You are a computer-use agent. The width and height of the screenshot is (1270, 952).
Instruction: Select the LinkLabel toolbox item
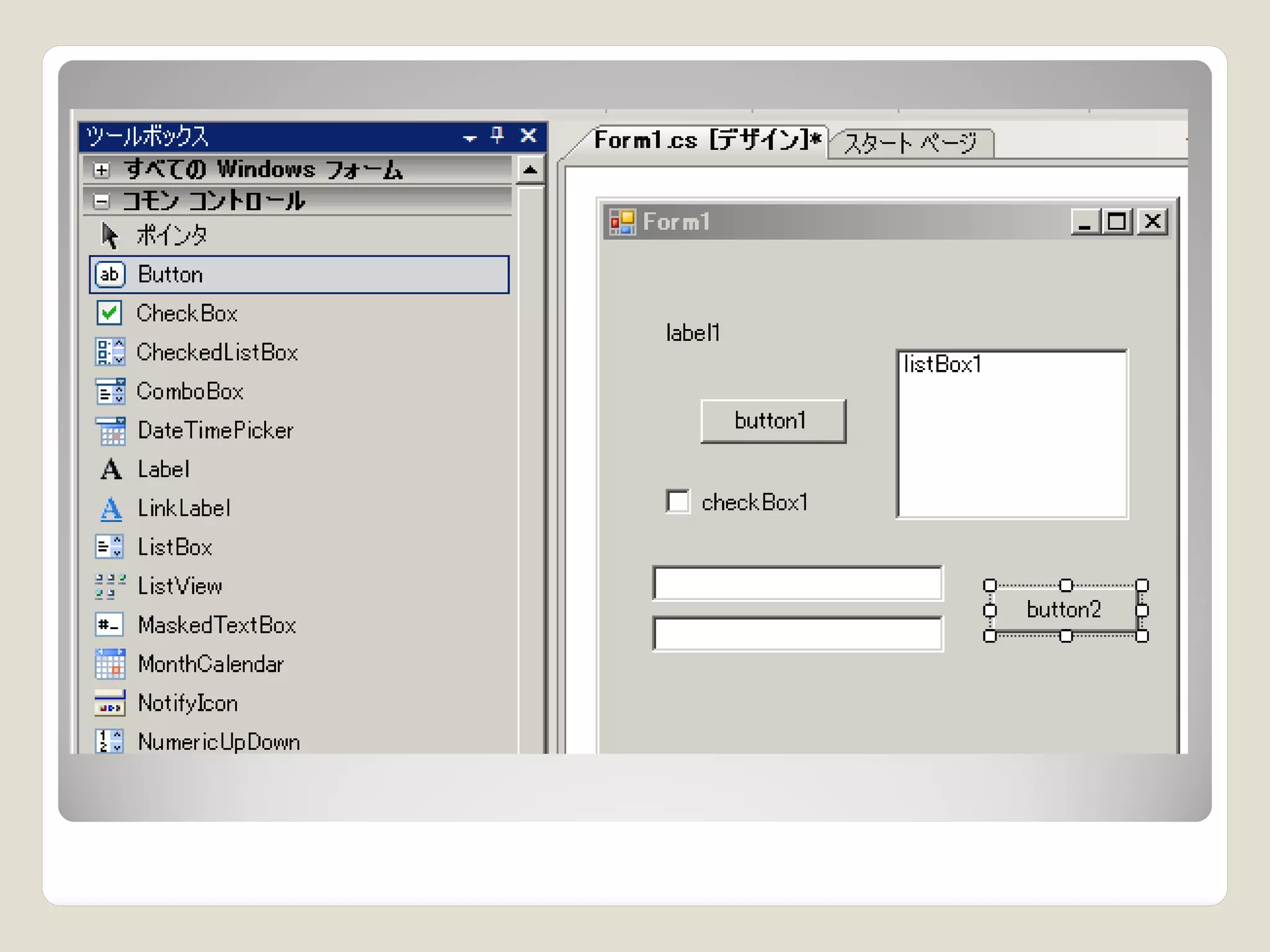point(184,508)
